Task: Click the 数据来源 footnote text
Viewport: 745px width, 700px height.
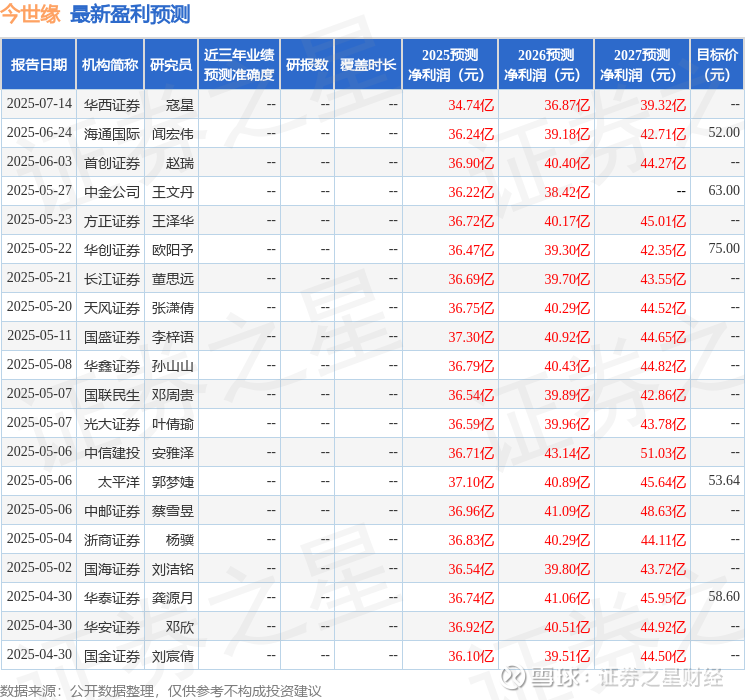Action: 161,690
